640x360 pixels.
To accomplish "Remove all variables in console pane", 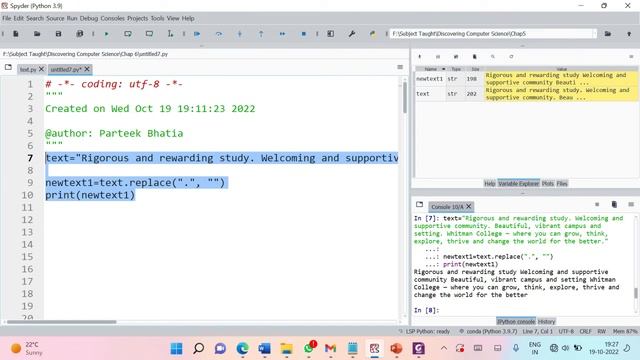I will pos(614,204).
